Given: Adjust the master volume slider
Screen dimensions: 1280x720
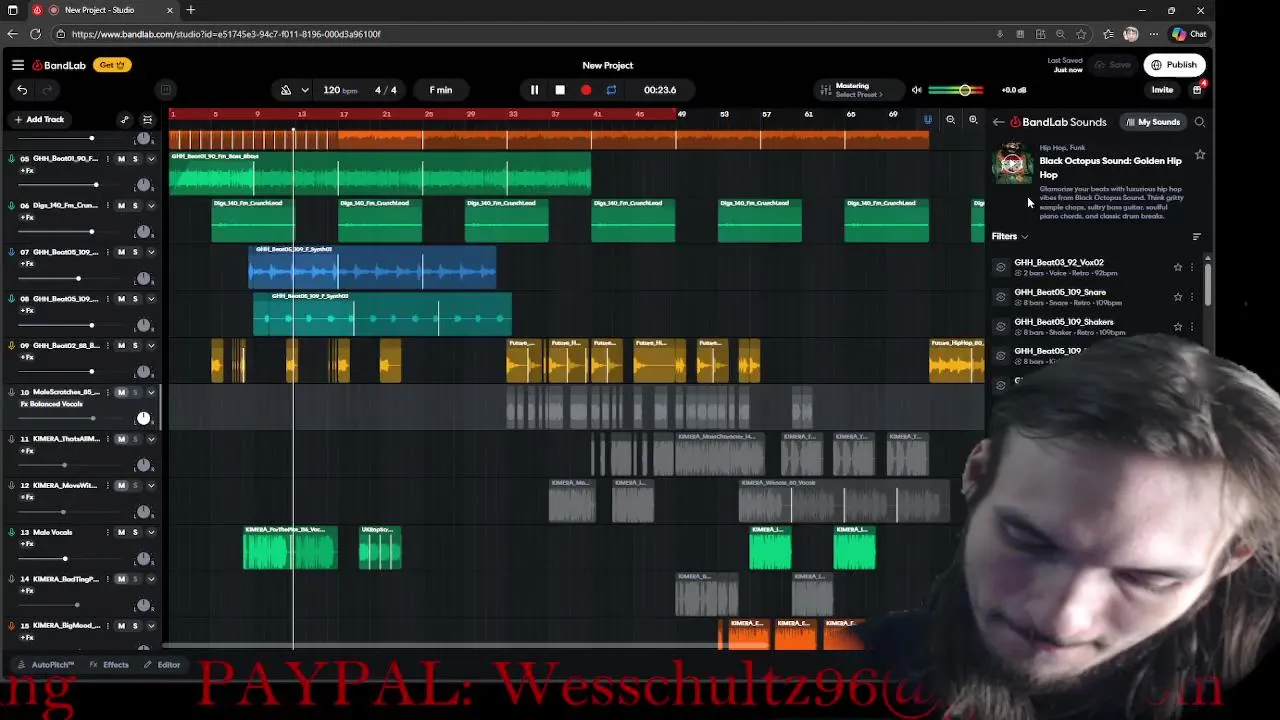Looking at the screenshot, I should click(956, 90).
